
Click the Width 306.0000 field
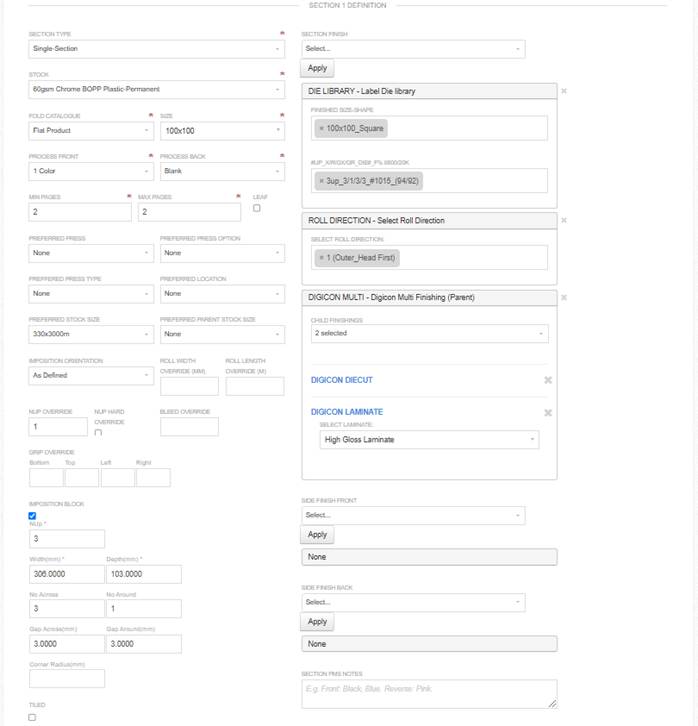coord(67,574)
